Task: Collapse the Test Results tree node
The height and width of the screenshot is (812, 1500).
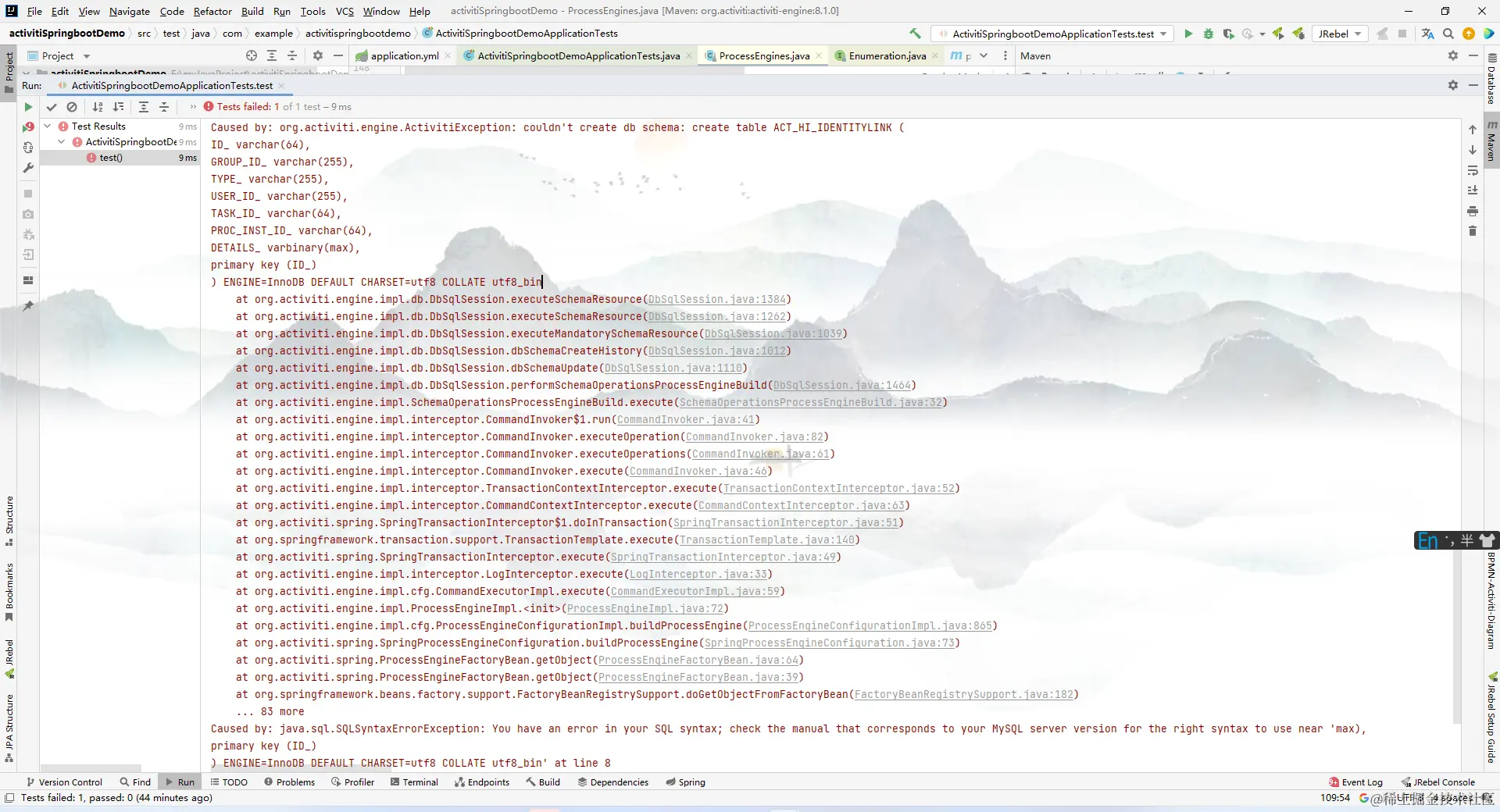Action: pyautogui.click(x=48, y=126)
